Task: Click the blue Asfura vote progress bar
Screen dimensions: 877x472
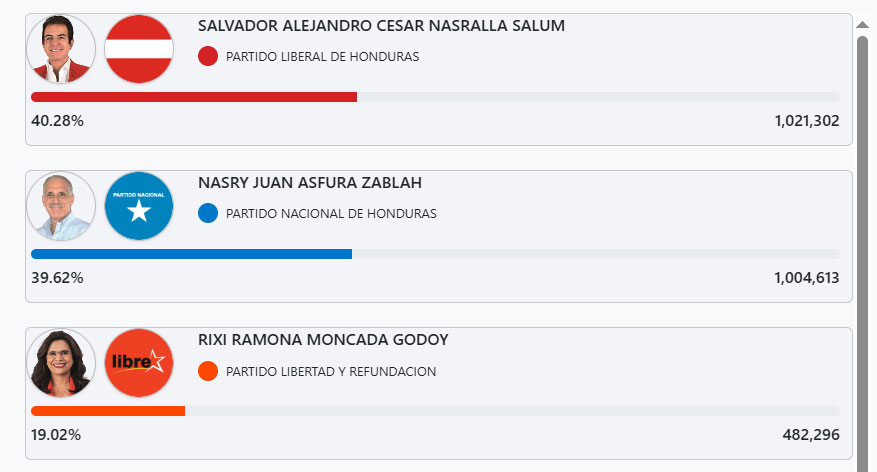Action: tap(191, 254)
